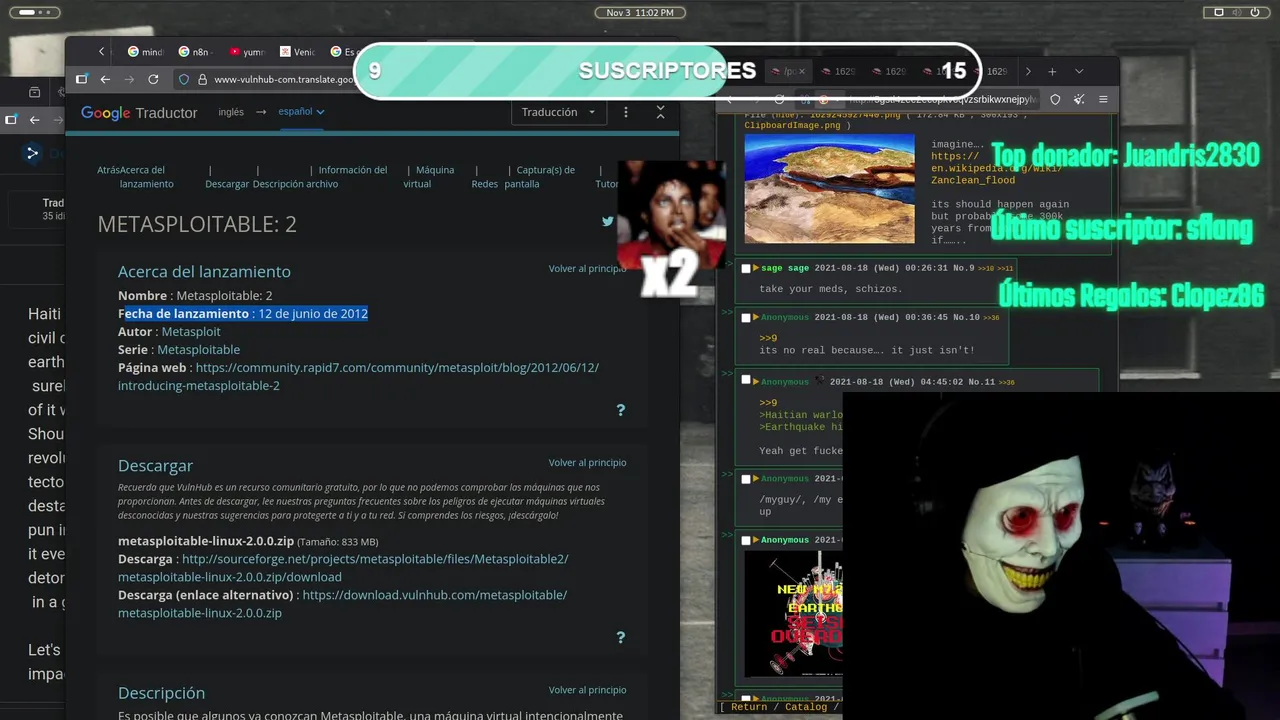Go forward in vulnhub browser window
This screenshot has width=1280, height=720.
129,79
